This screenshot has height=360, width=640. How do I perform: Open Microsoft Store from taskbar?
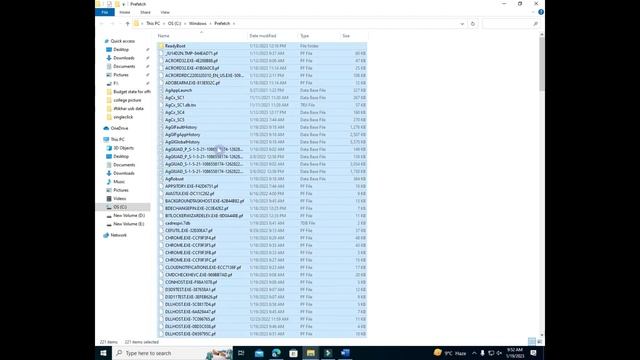293,353
